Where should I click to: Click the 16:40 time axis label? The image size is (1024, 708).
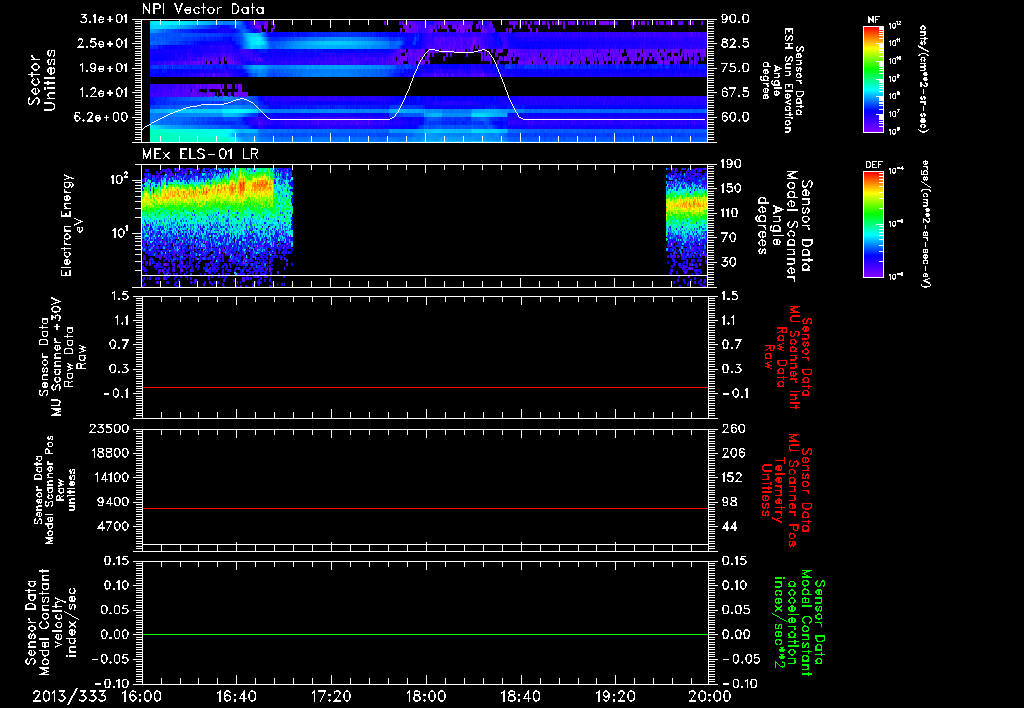(236, 696)
